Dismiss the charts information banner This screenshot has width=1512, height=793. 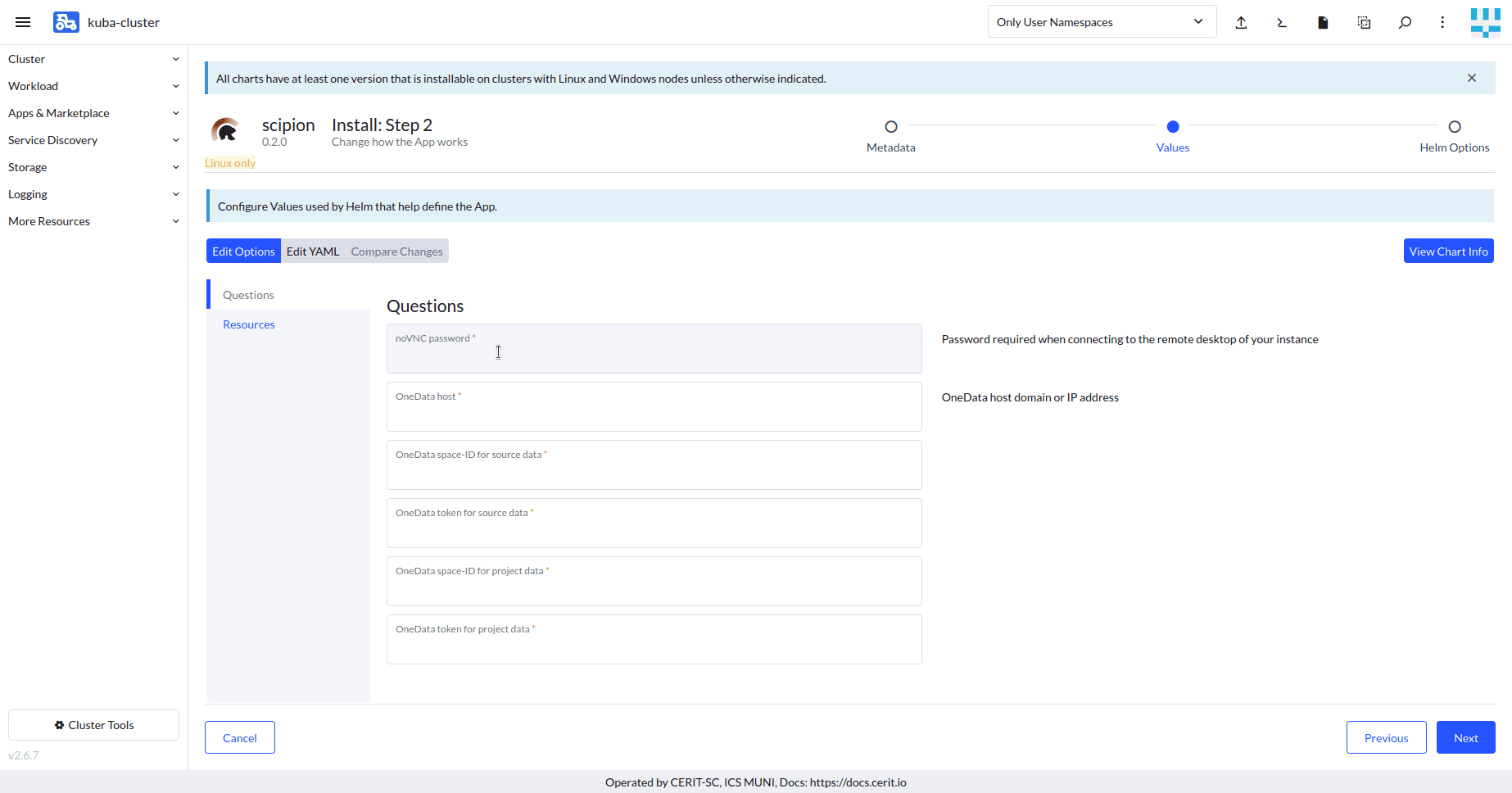(x=1472, y=78)
